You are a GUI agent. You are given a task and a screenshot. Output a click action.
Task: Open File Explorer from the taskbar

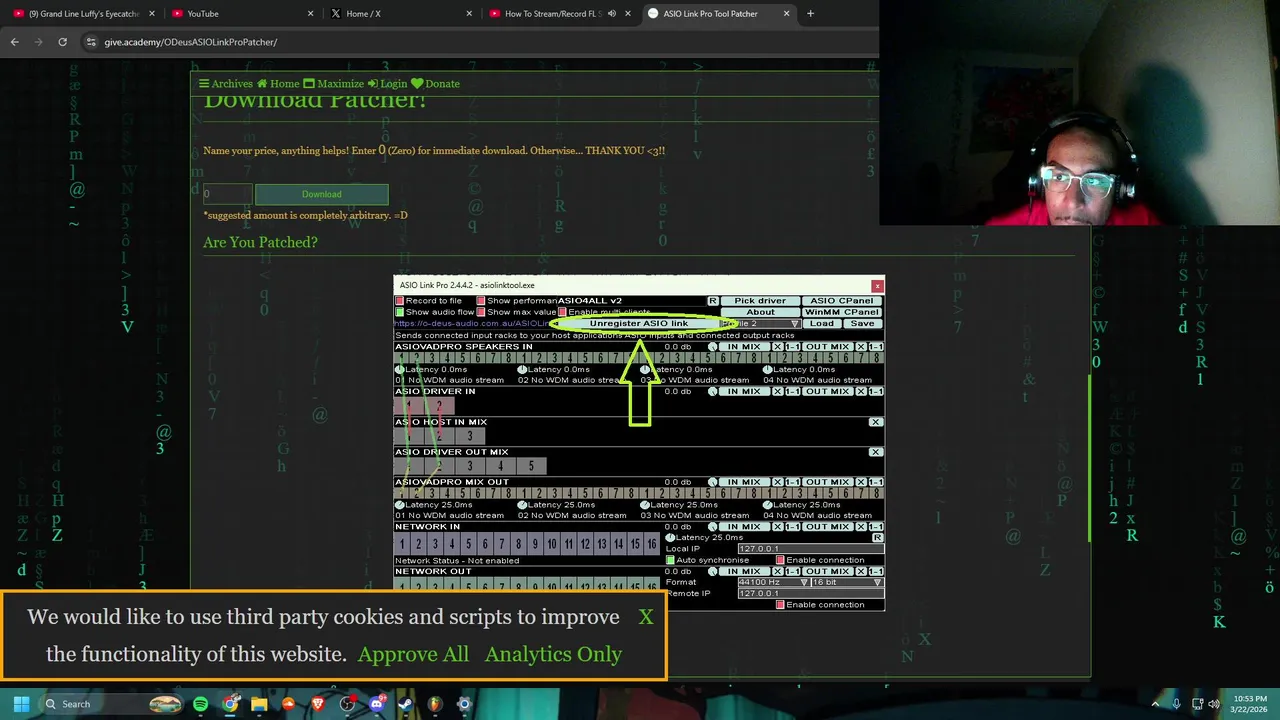(x=259, y=704)
